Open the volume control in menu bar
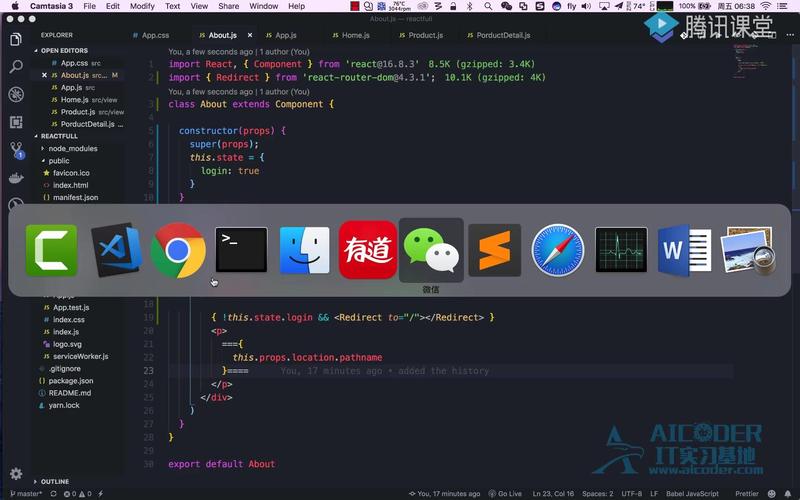800x500 pixels. coord(586,6)
